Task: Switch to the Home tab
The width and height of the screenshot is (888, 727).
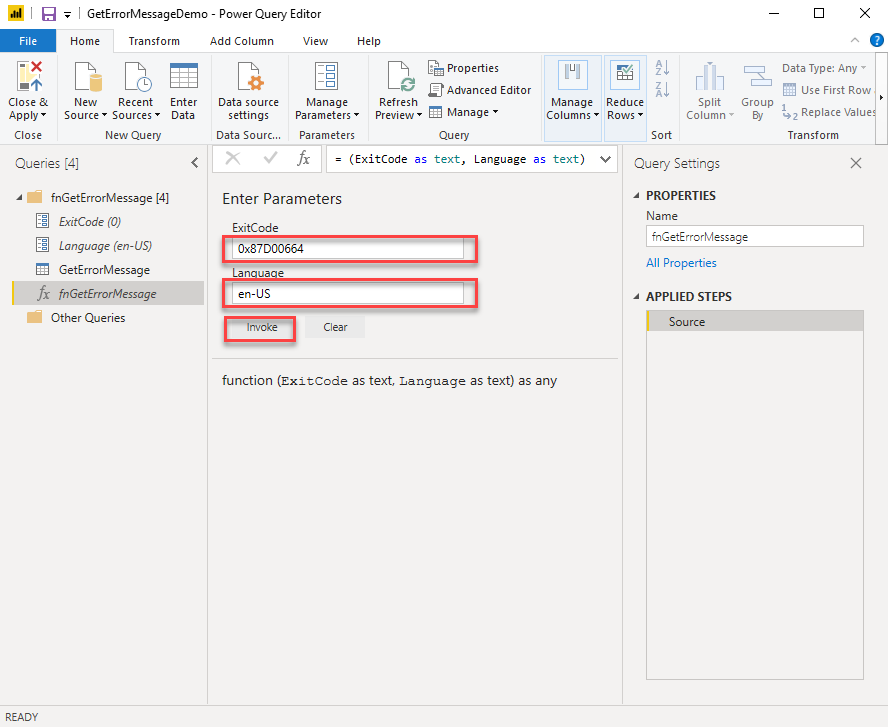Action: click(85, 41)
